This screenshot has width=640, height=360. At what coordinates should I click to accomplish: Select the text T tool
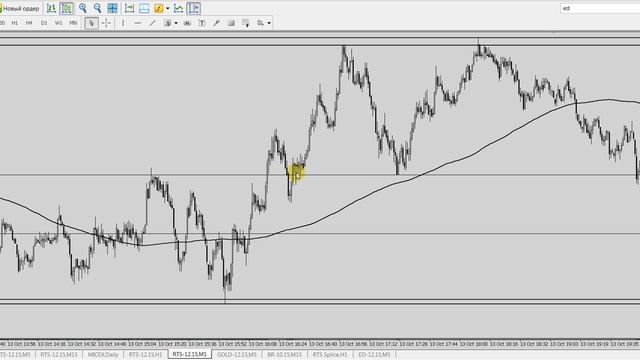[202, 23]
